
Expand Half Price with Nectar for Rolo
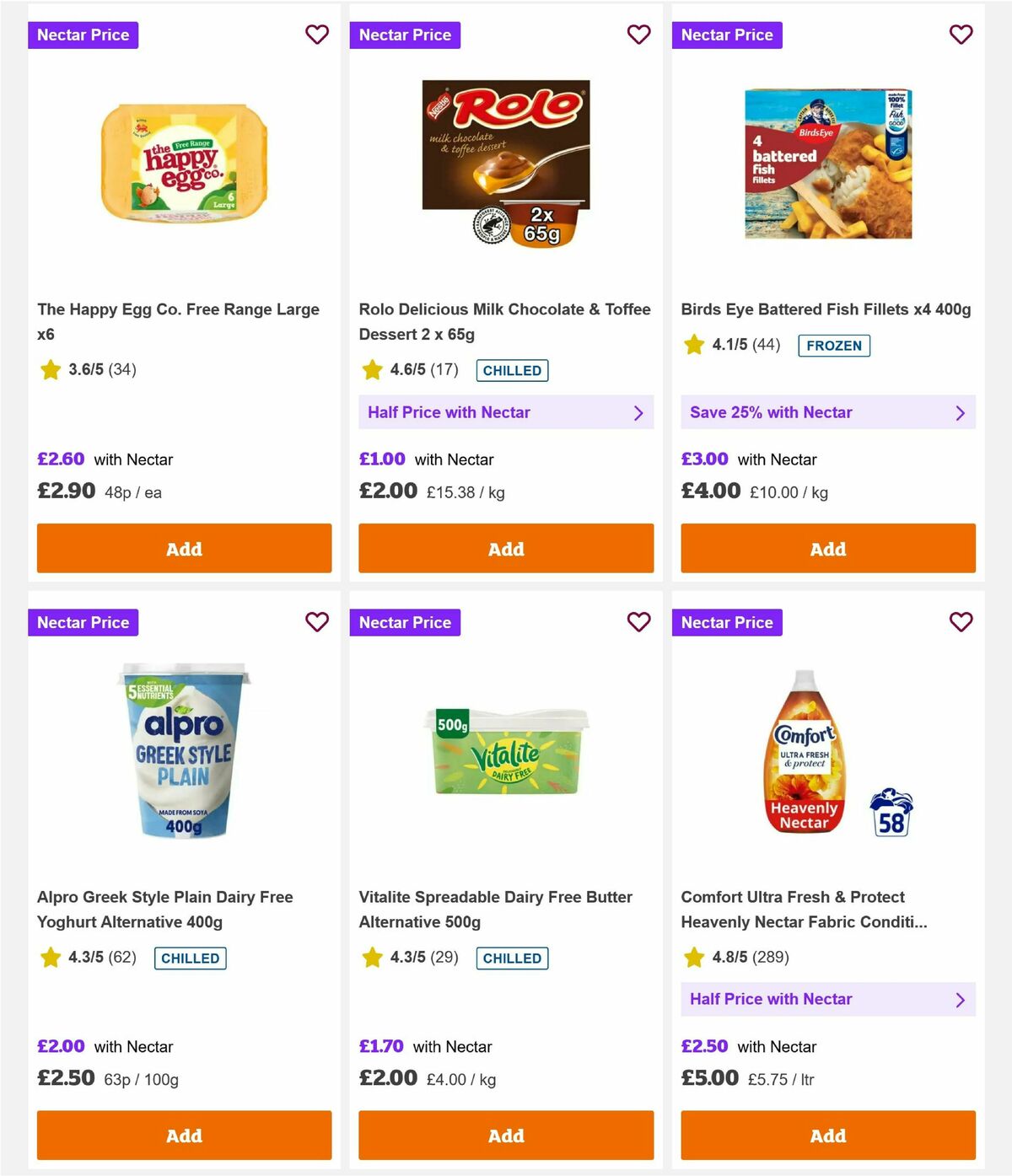coord(505,412)
